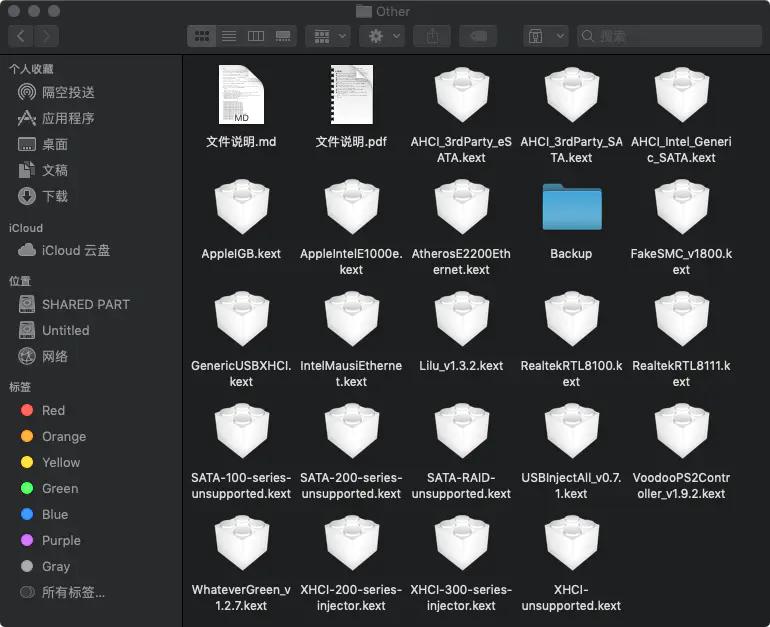The image size is (770, 627).
Task: Click the Other folder title icon
Action: (363, 11)
